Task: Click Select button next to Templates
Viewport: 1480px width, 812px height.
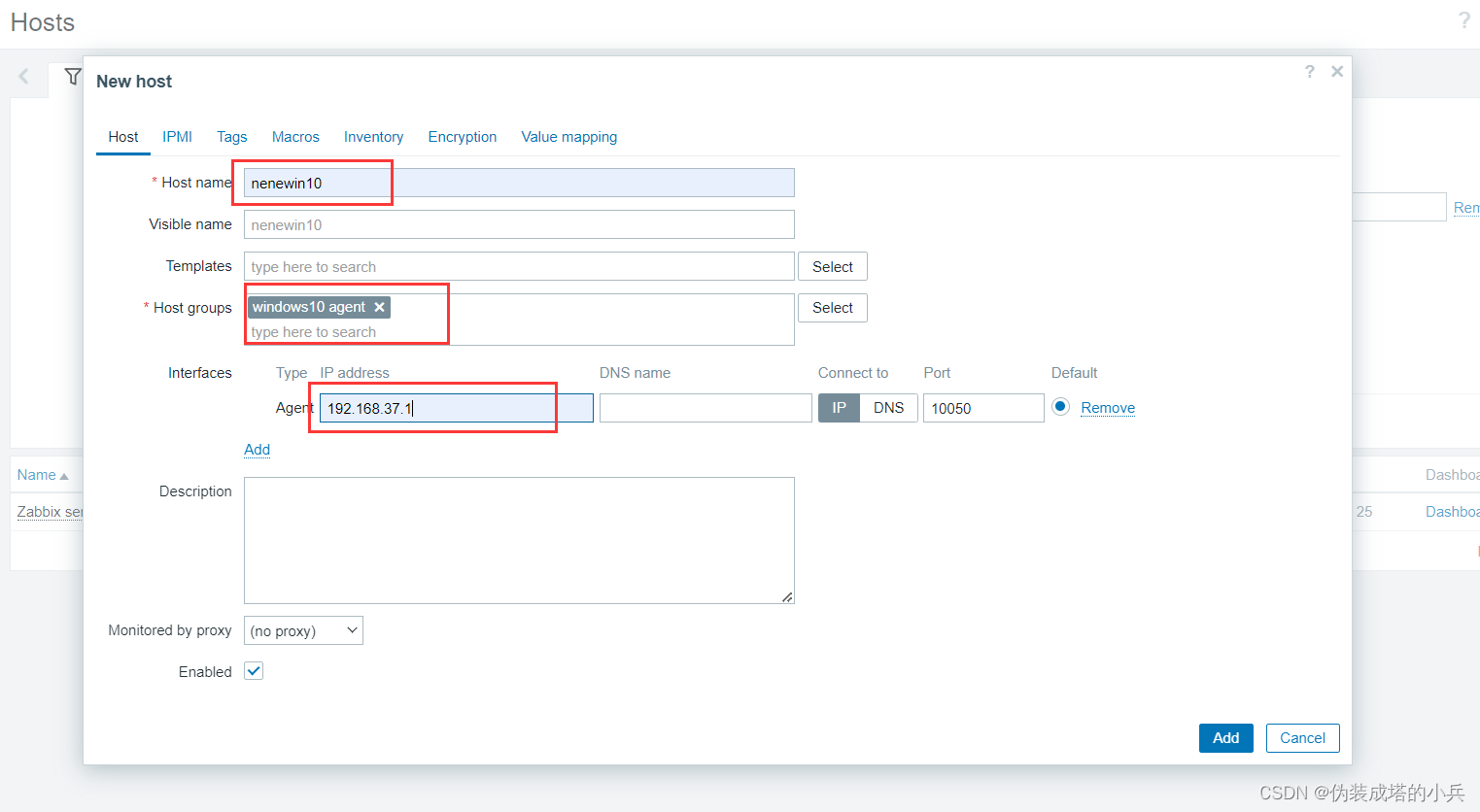Action: (833, 267)
